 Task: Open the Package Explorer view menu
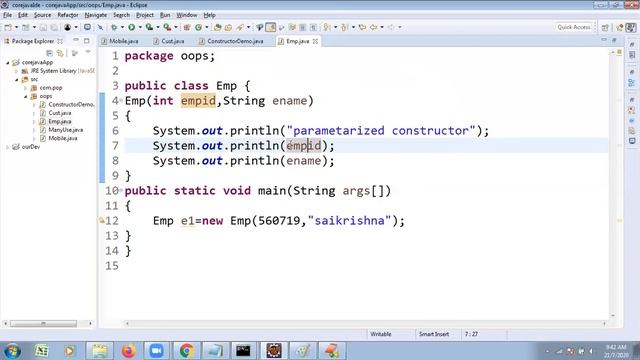(88, 53)
